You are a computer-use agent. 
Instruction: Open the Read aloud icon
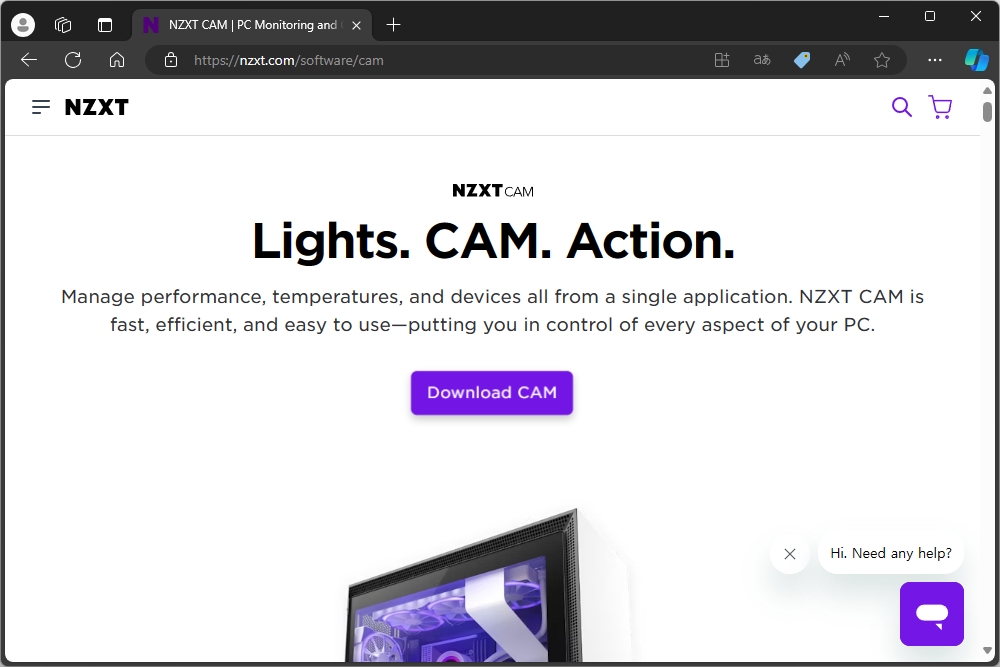point(842,60)
